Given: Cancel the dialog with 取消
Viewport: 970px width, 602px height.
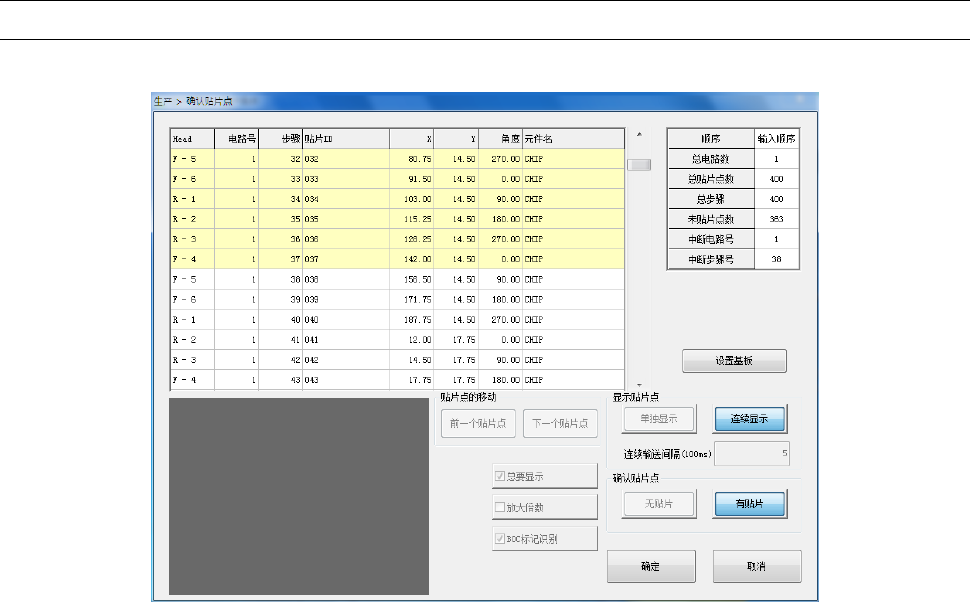Looking at the screenshot, I should point(756,566).
